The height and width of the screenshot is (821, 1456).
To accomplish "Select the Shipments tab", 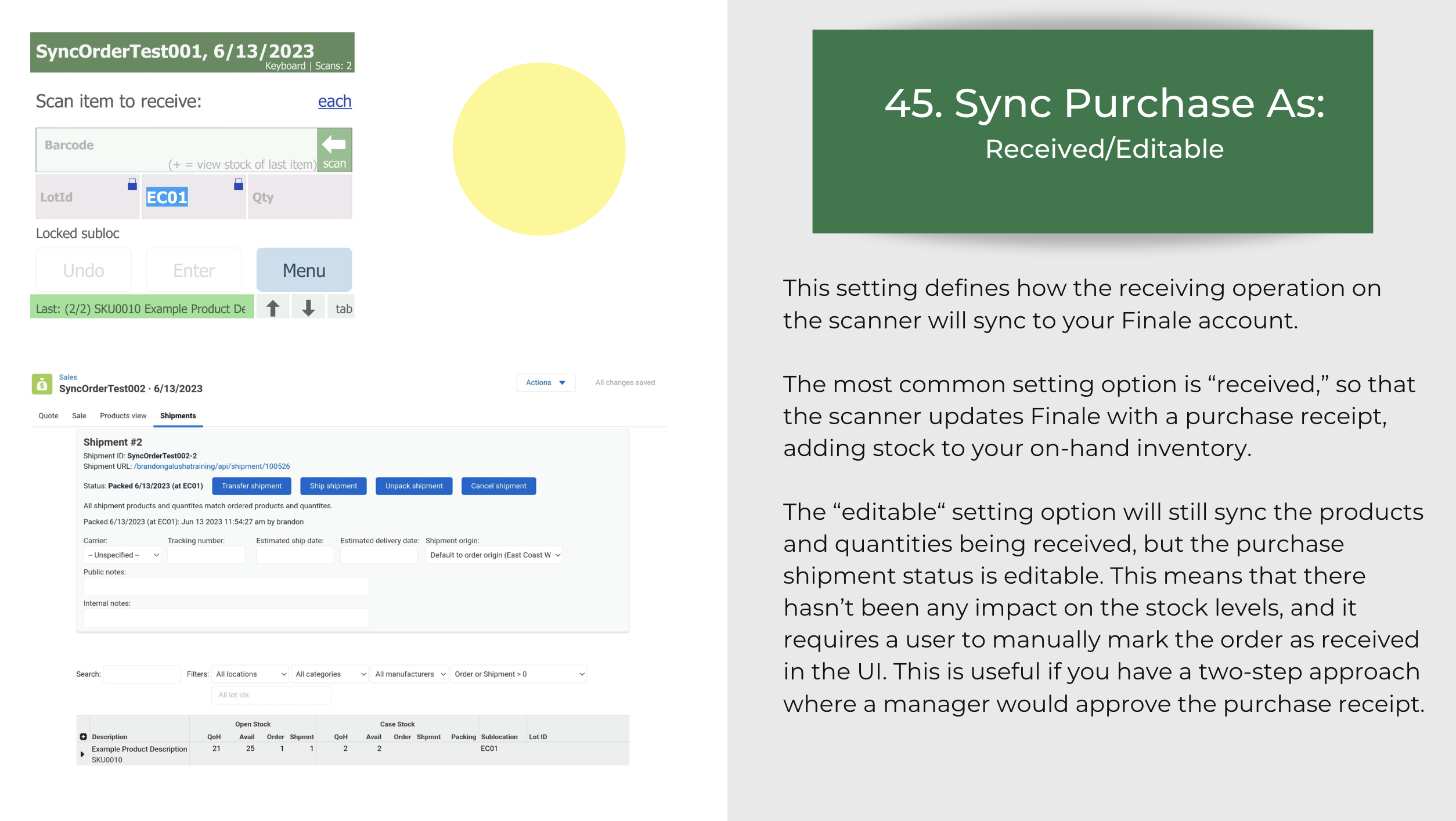I will 178,415.
